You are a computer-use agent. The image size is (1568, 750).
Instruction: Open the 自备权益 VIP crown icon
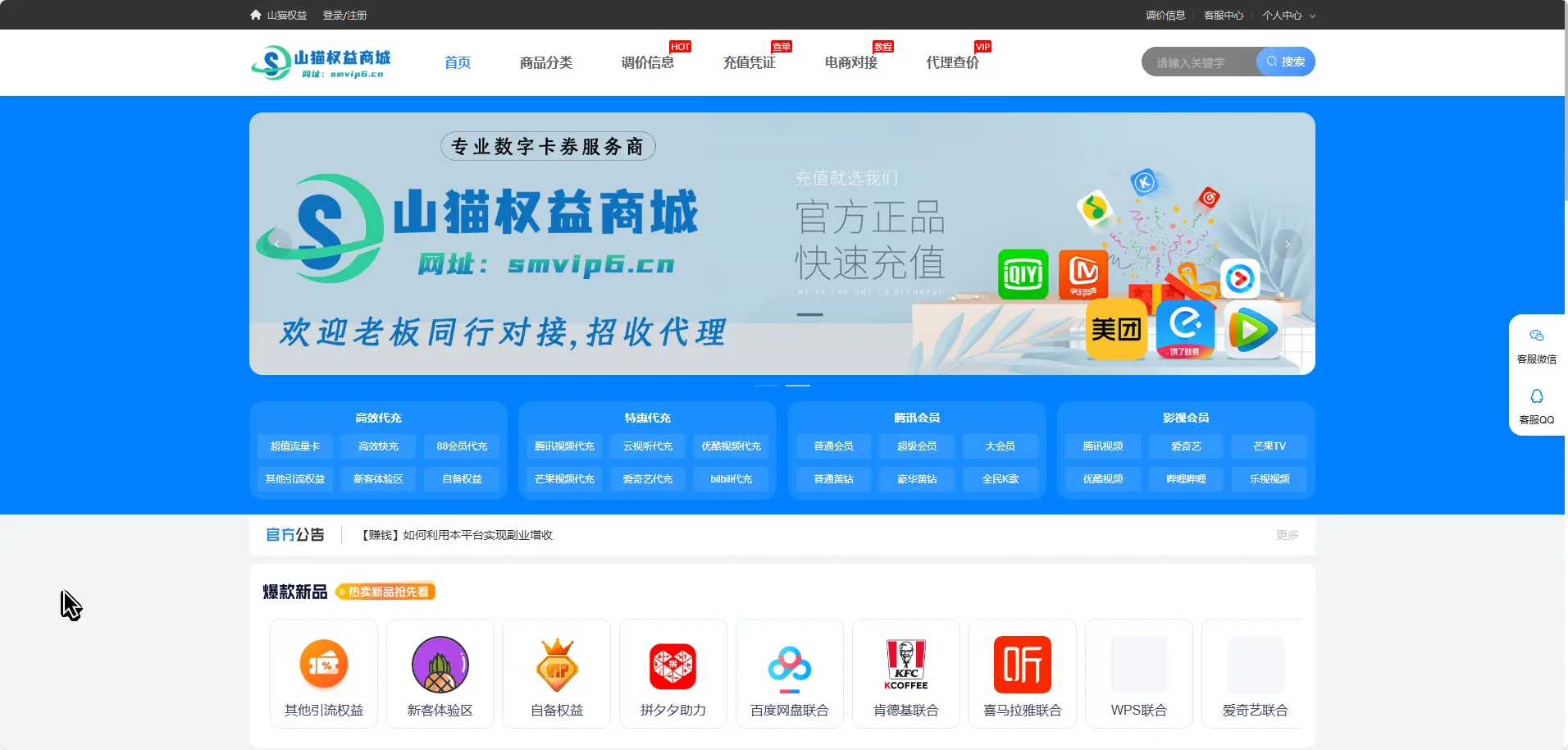(x=556, y=665)
